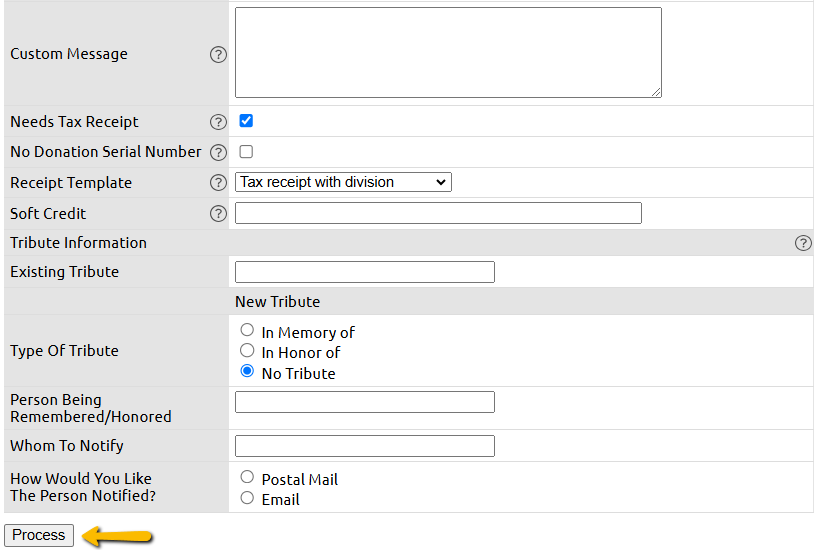Select the No Tribute radio button
822x550 pixels.
coord(247,371)
